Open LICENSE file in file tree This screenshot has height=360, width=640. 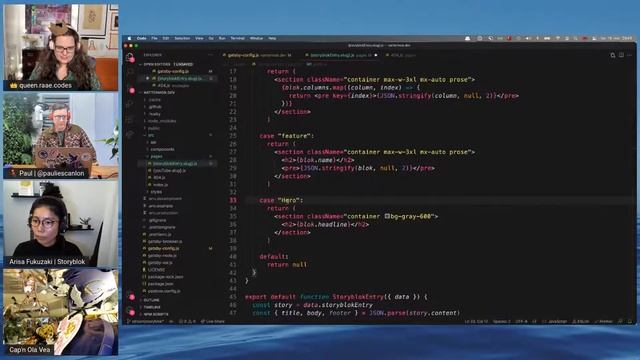[156, 270]
